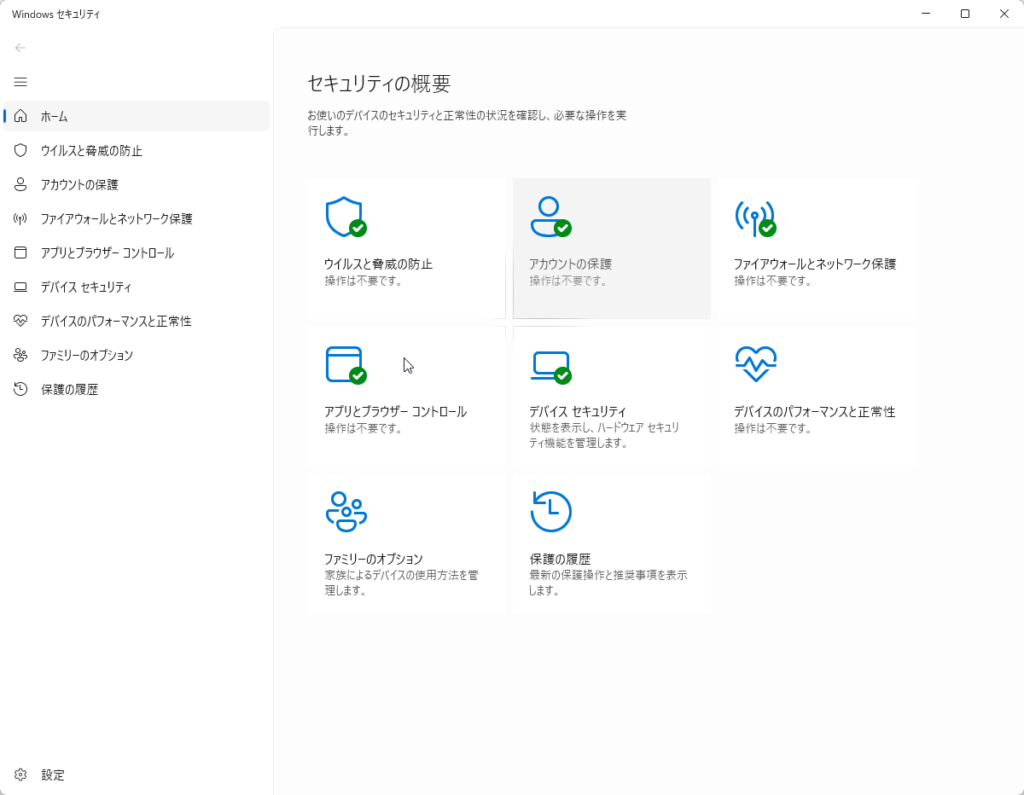Image resolution: width=1024 pixels, height=795 pixels.
Task: Collapse the navigation pane with hamburger menu
Action: point(20,81)
